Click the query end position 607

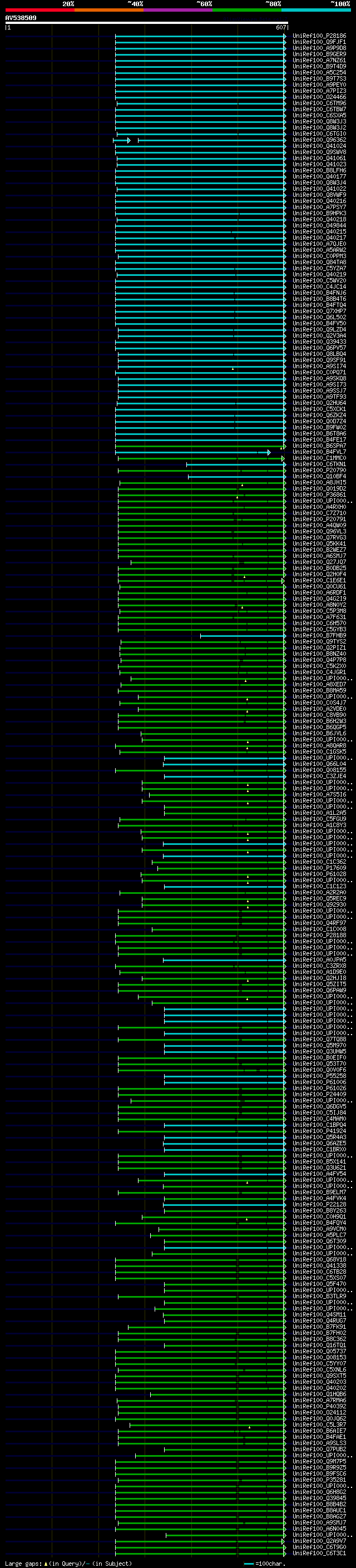[x=280, y=27]
